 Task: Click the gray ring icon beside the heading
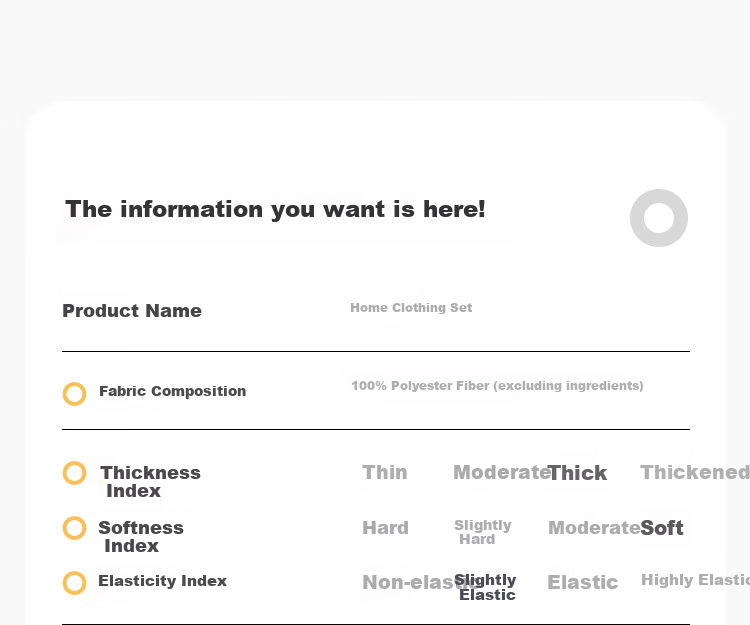tap(659, 218)
